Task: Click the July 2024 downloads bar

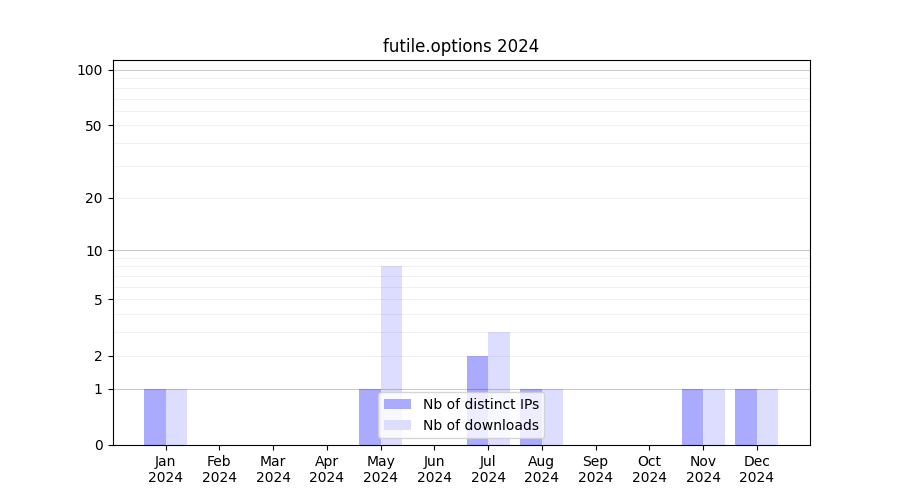Action: 499,360
